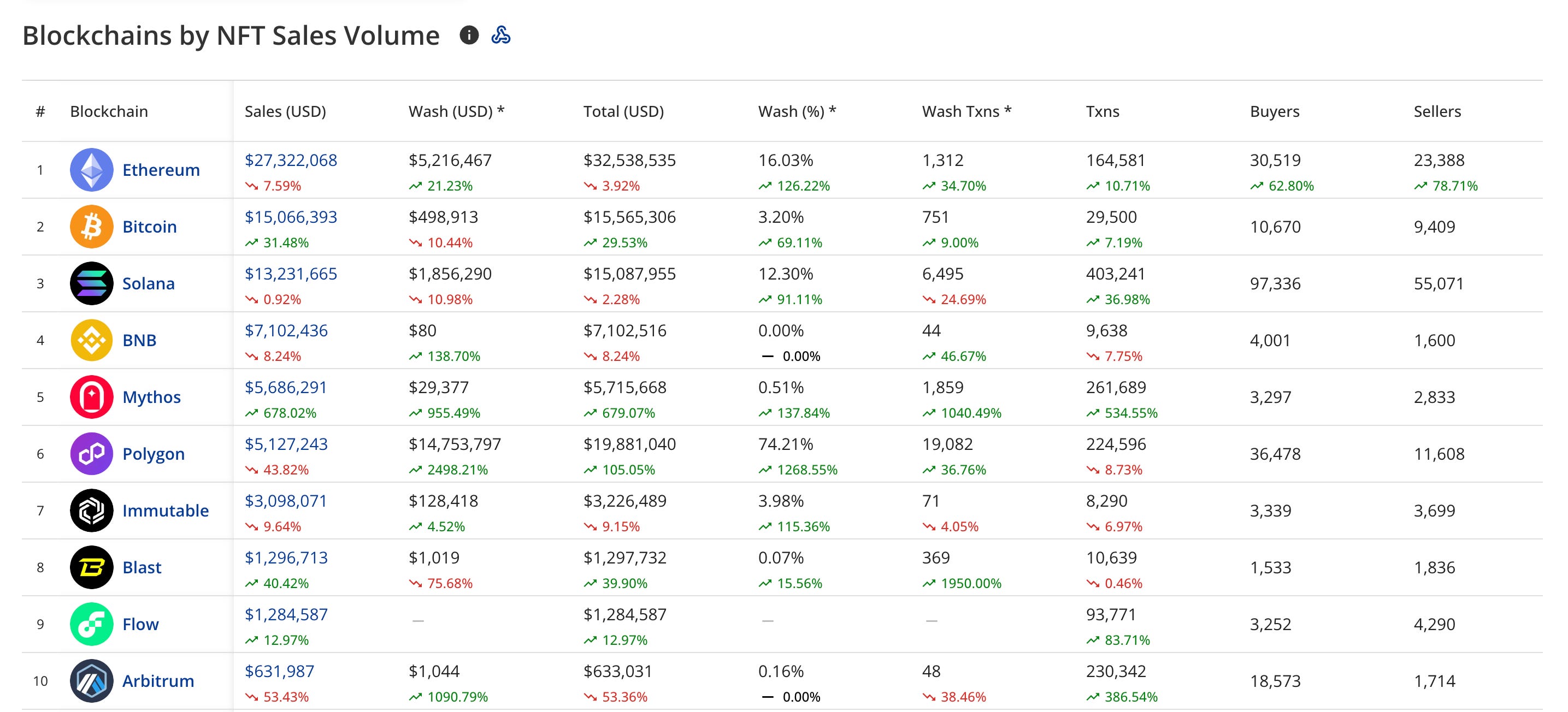The image size is (1568, 712).
Task: Sort table by Buyers column header
Action: pos(1274,111)
